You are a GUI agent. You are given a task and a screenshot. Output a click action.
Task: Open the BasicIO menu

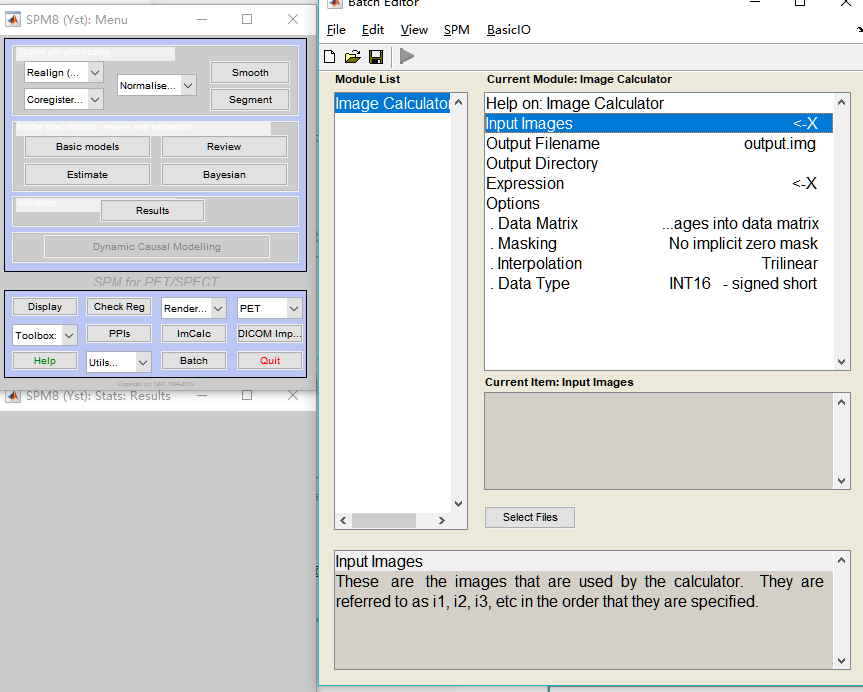[509, 30]
